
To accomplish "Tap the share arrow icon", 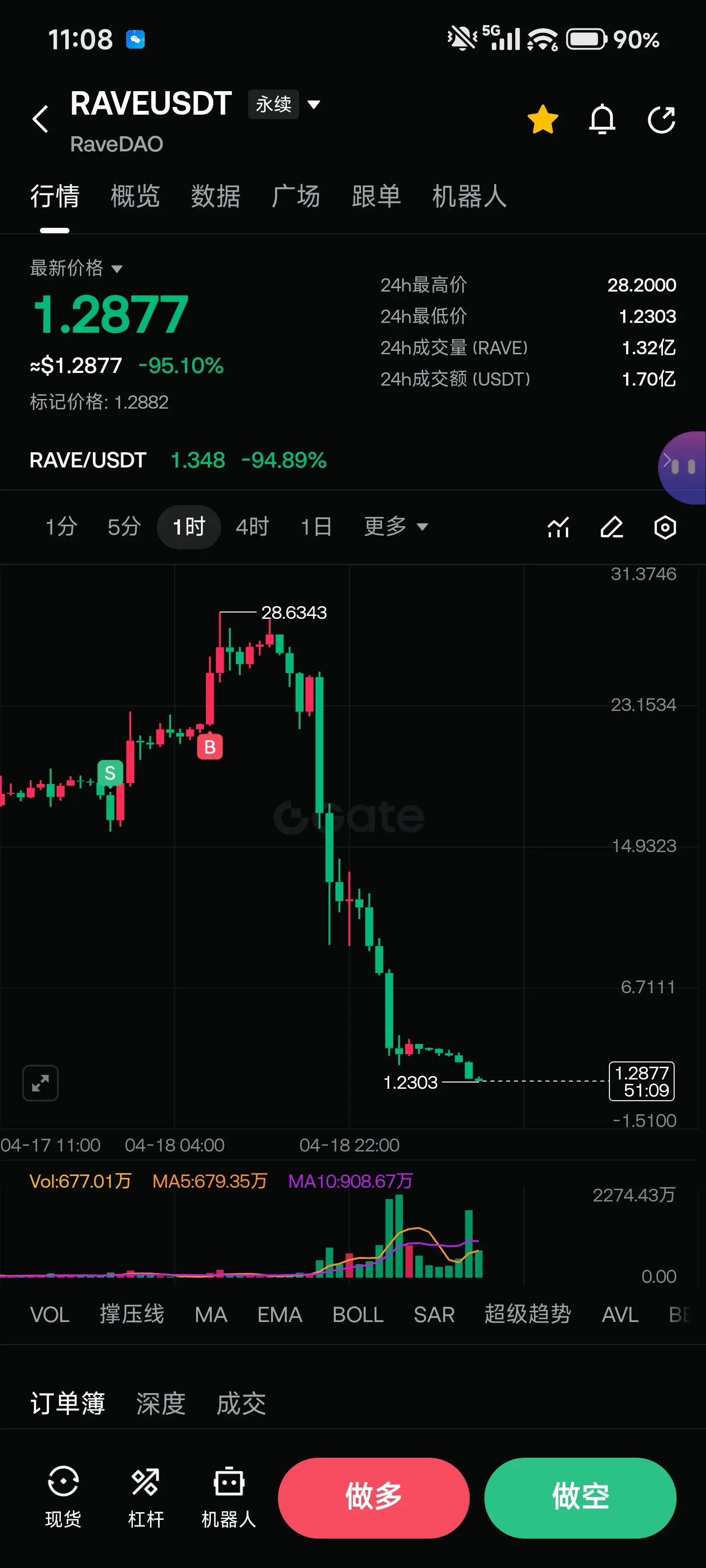I will (x=661, y=119).
